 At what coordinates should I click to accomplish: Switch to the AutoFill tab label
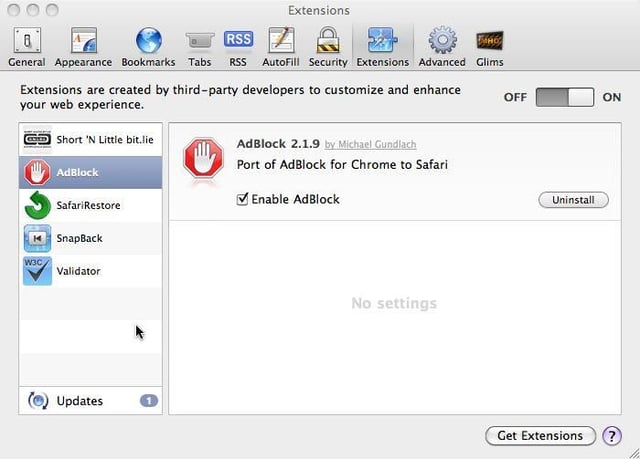tap(281, 62)
